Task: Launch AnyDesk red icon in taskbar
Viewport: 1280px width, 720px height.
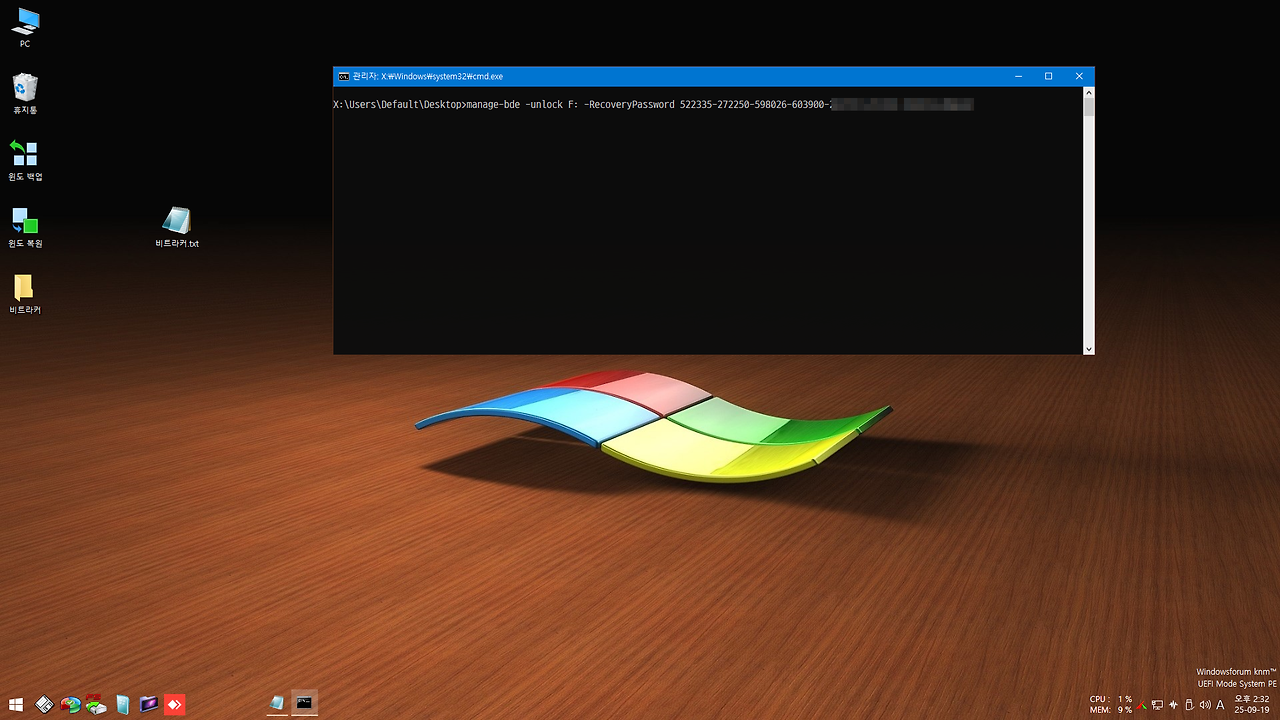Action: tap(174, 704)
